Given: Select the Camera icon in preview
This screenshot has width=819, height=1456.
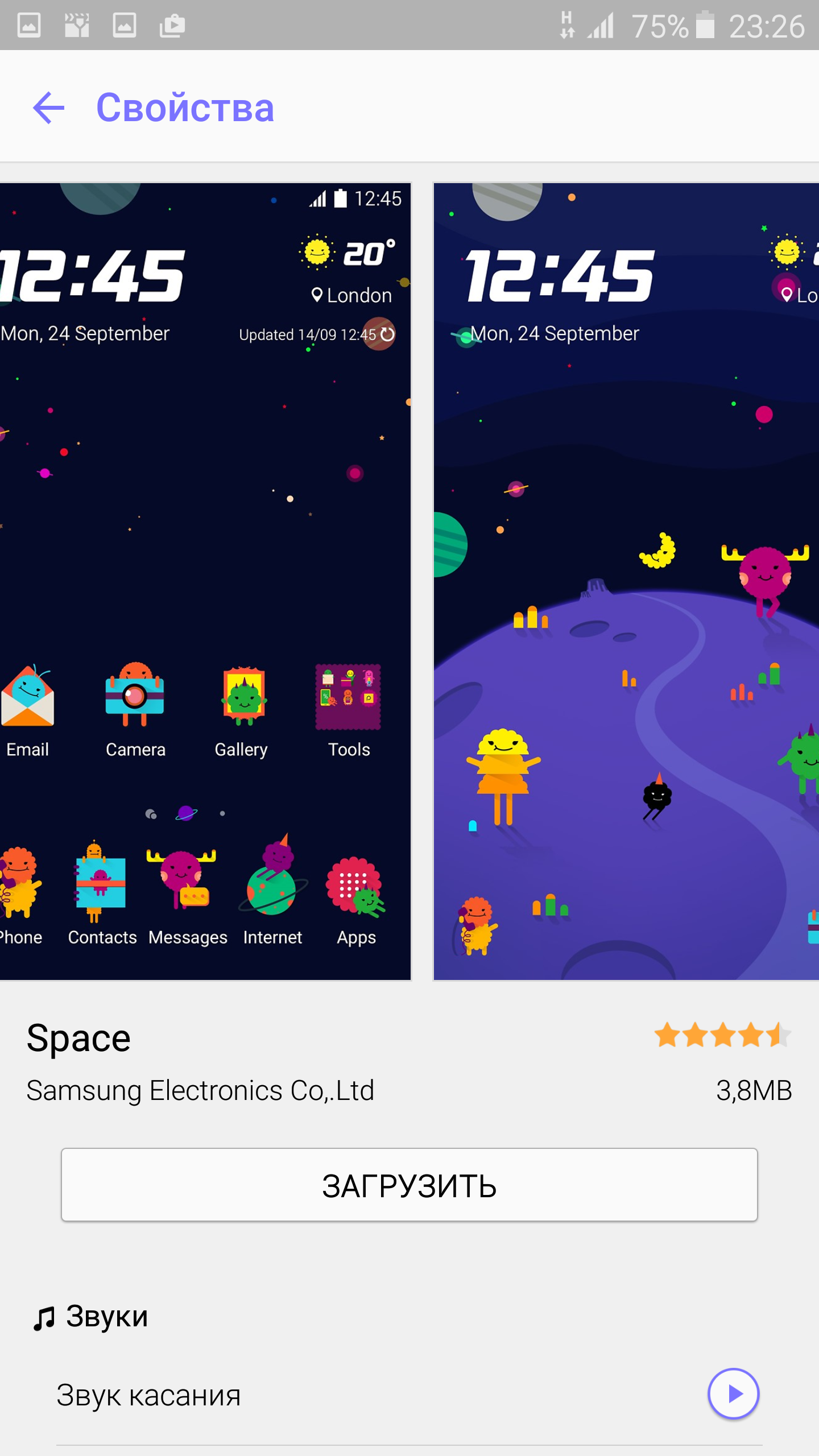Looking at the screenshot, I should point(135,695).
